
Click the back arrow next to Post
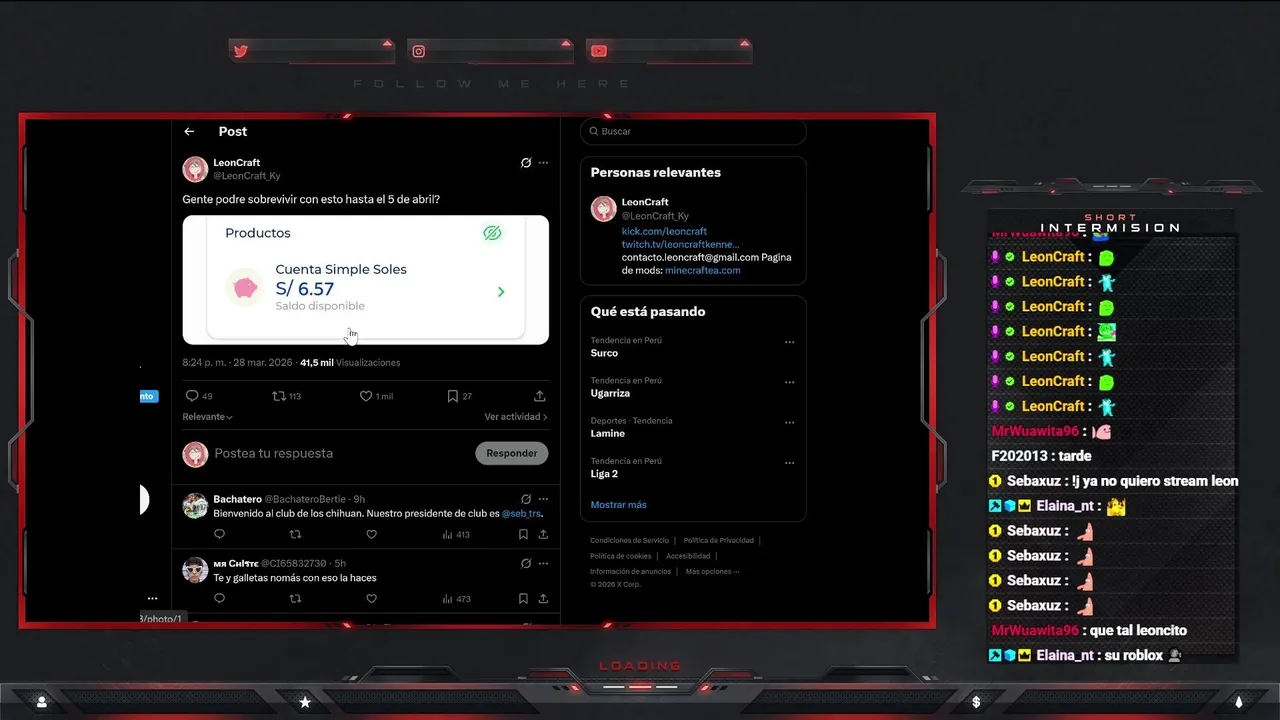tap(189, 131)
